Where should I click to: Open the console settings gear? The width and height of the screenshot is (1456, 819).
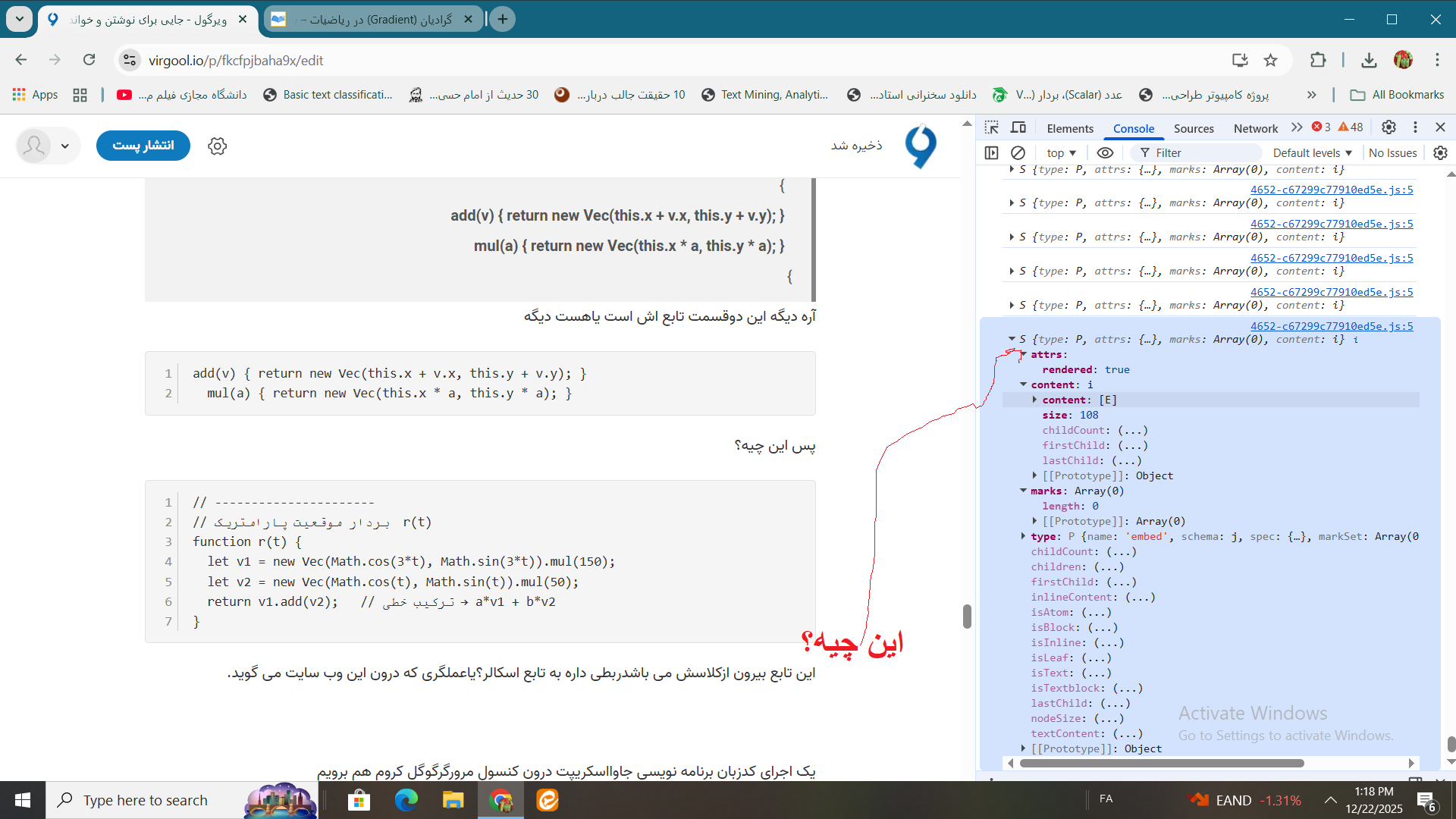tap(1440, 152)
